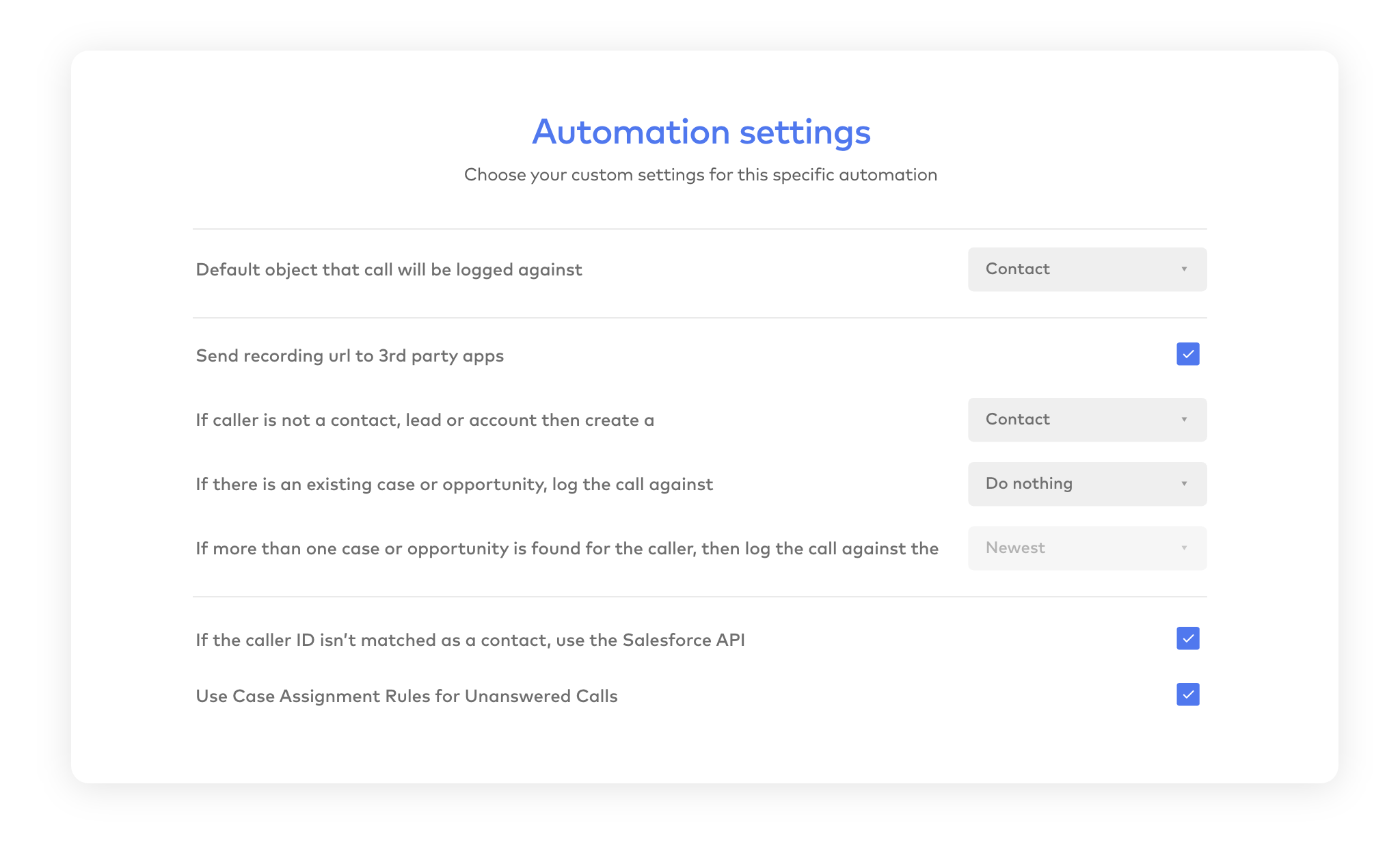Uncheck the Salesforce API caller ID checkbox
The width and height of the screenshot is (1400, 864).
click(1187, 638)
